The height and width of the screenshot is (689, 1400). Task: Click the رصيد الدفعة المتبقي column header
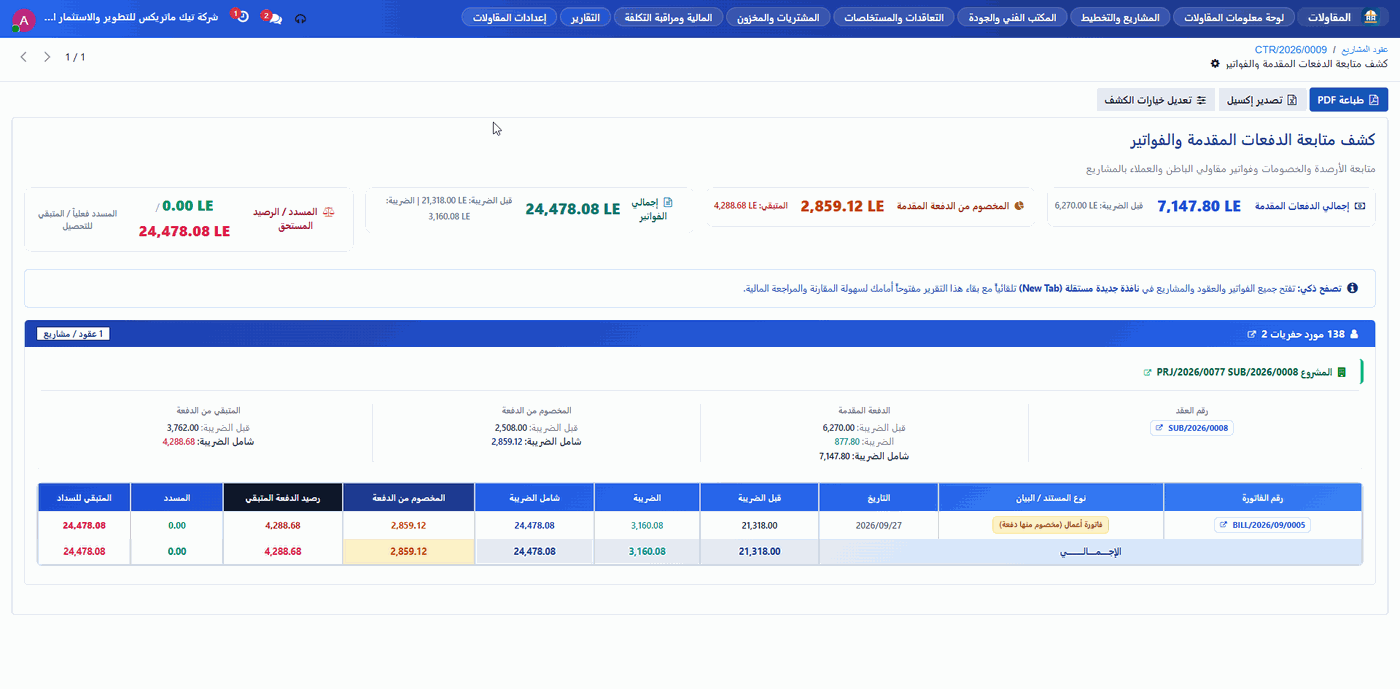[x=283, y=497]
